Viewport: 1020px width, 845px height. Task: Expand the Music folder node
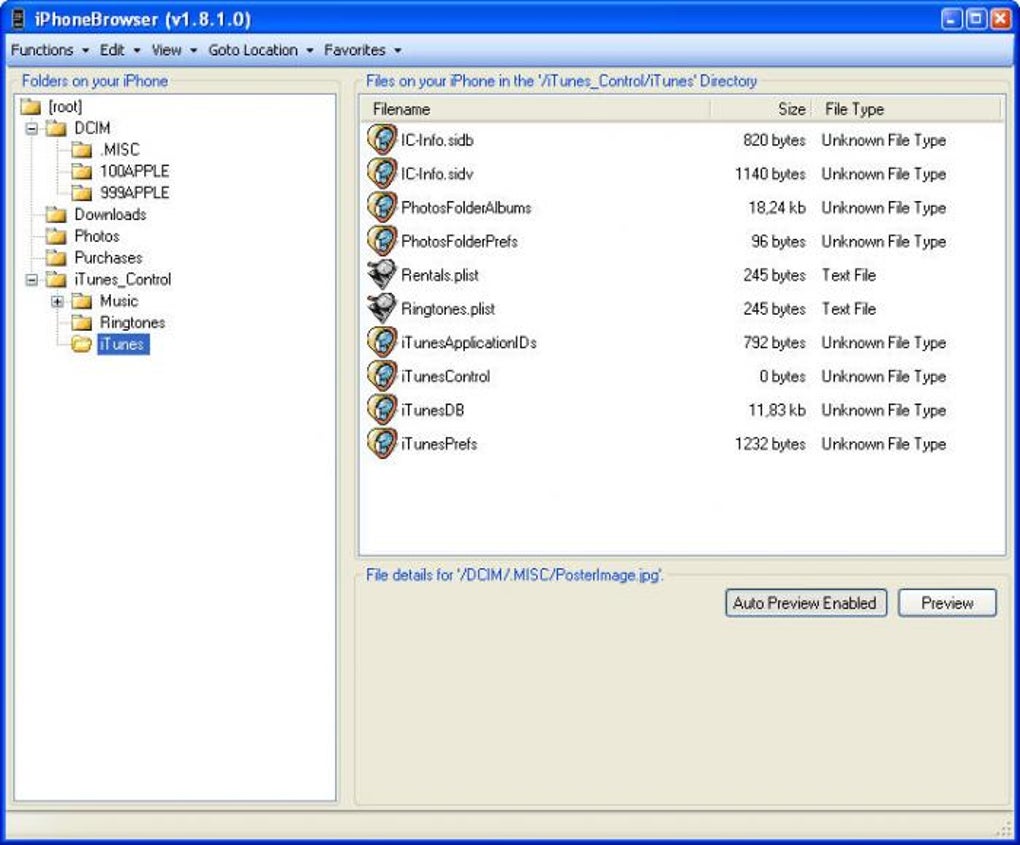point(57,301)
